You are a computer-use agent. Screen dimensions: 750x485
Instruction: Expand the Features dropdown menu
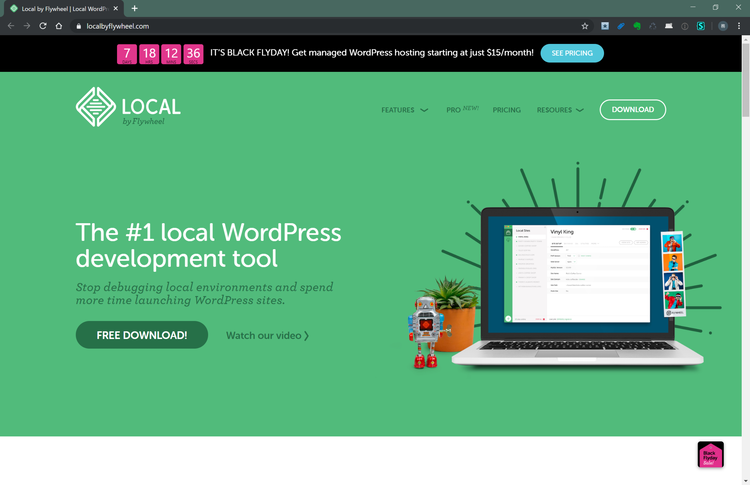(404, 110)
